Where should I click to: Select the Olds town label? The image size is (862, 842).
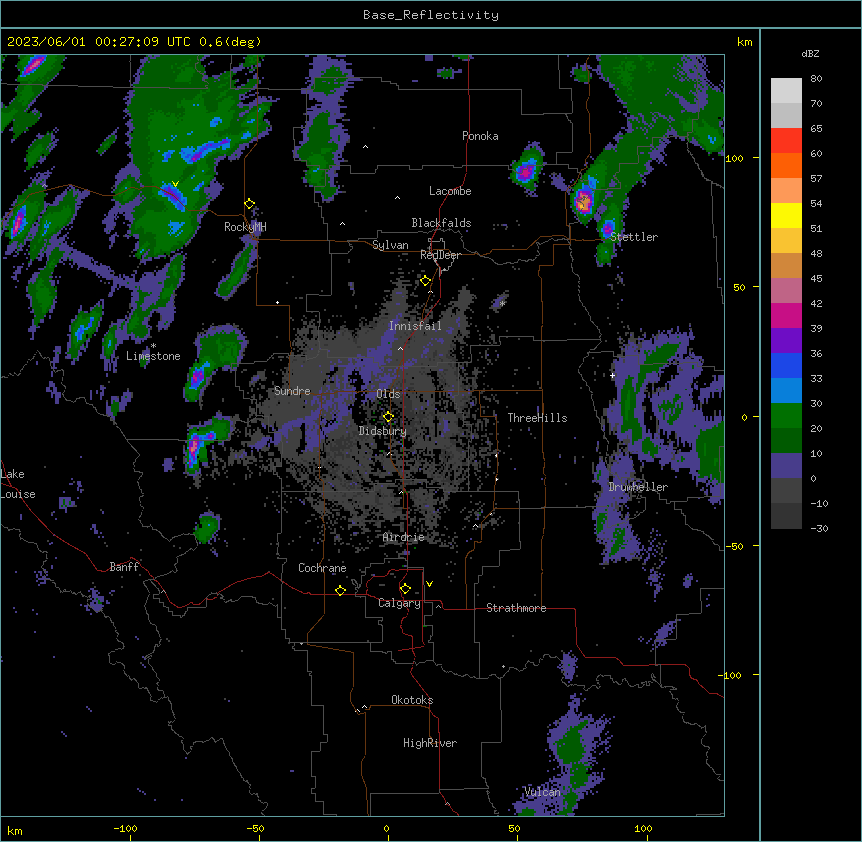tap(388, 394)
